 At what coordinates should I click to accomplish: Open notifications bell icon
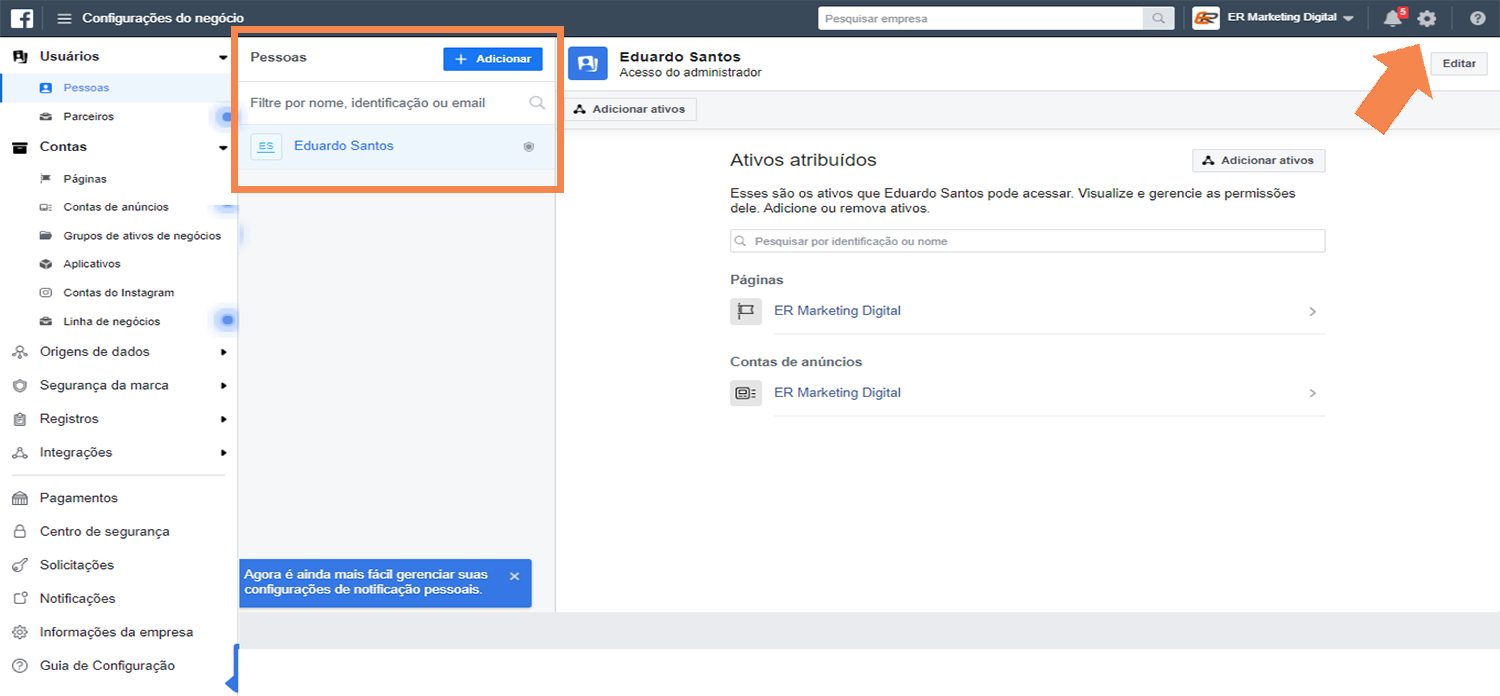pos(1392,18)
